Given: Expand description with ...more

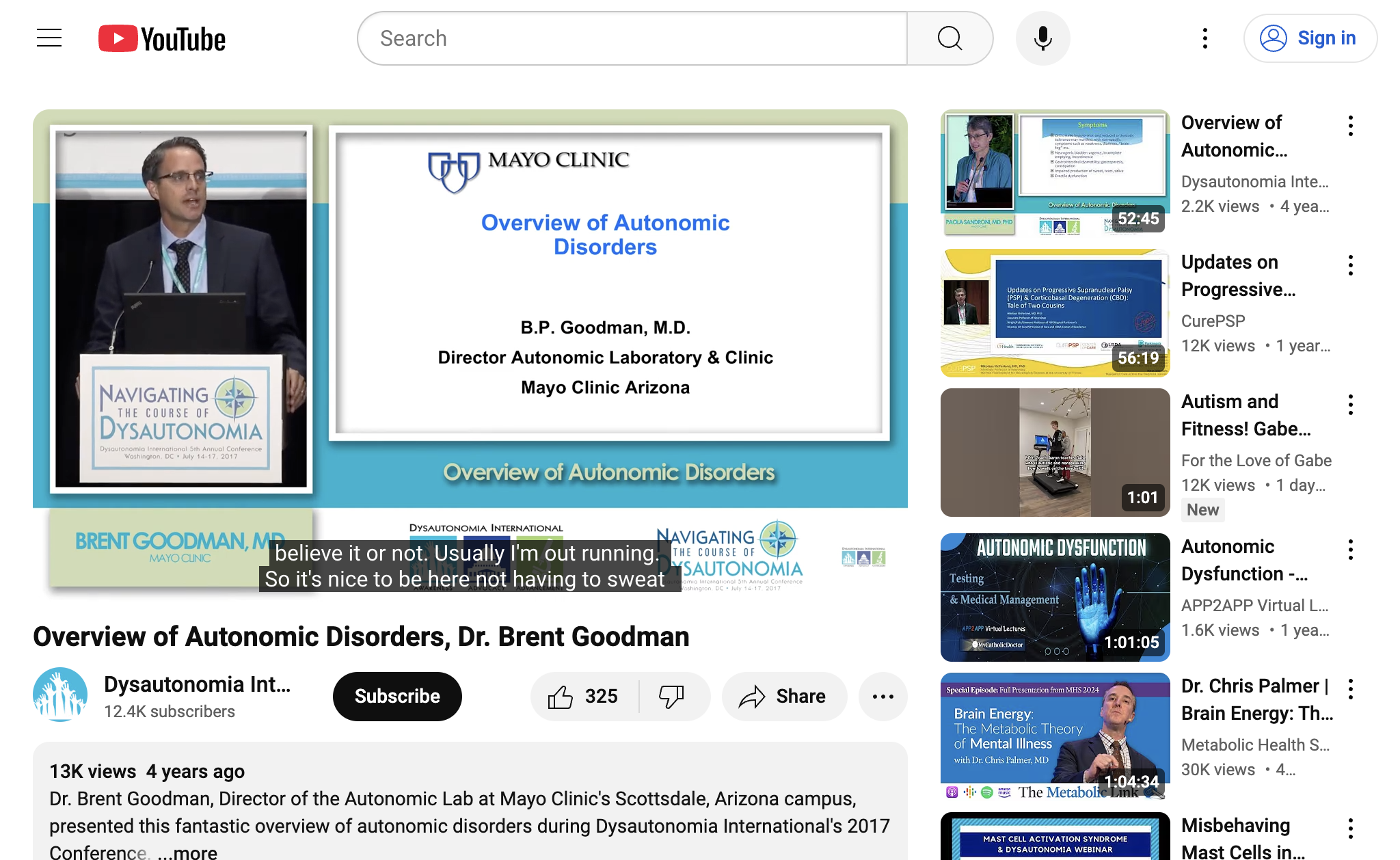Looking at the screenshot, I should tap(187, 852).
